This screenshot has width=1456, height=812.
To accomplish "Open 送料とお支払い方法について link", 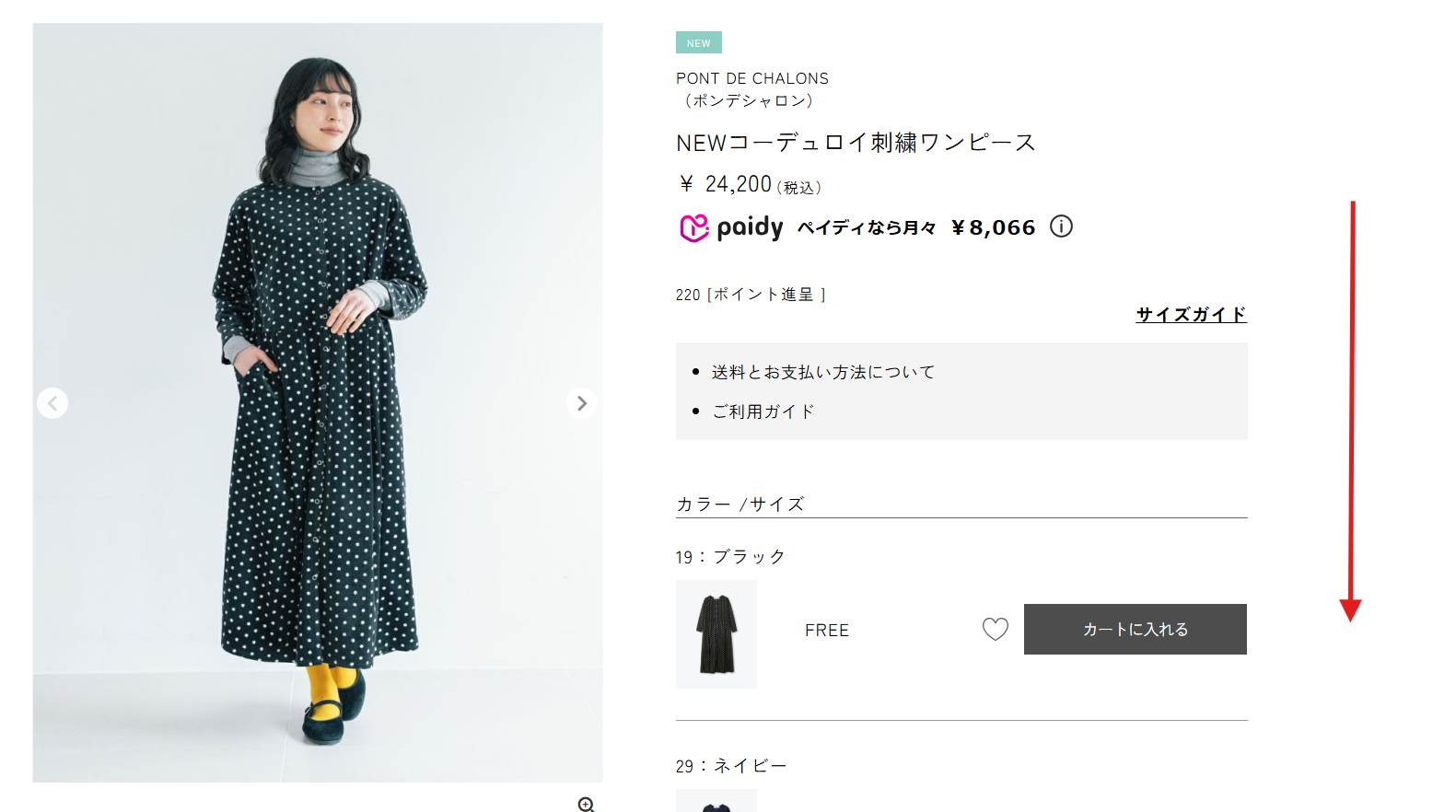I will (823, 372).
